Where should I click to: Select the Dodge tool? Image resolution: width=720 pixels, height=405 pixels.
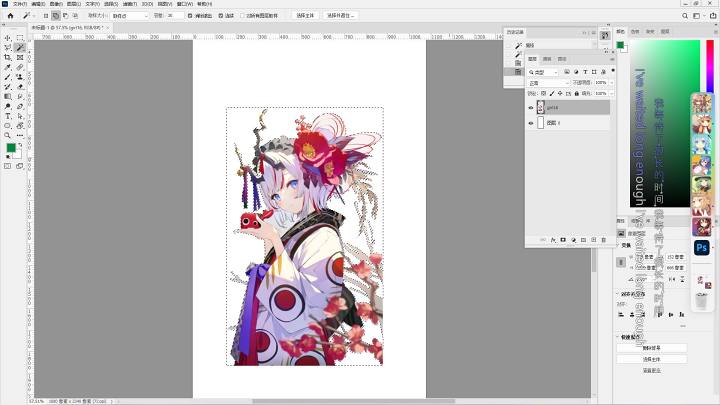click(8, 107)
